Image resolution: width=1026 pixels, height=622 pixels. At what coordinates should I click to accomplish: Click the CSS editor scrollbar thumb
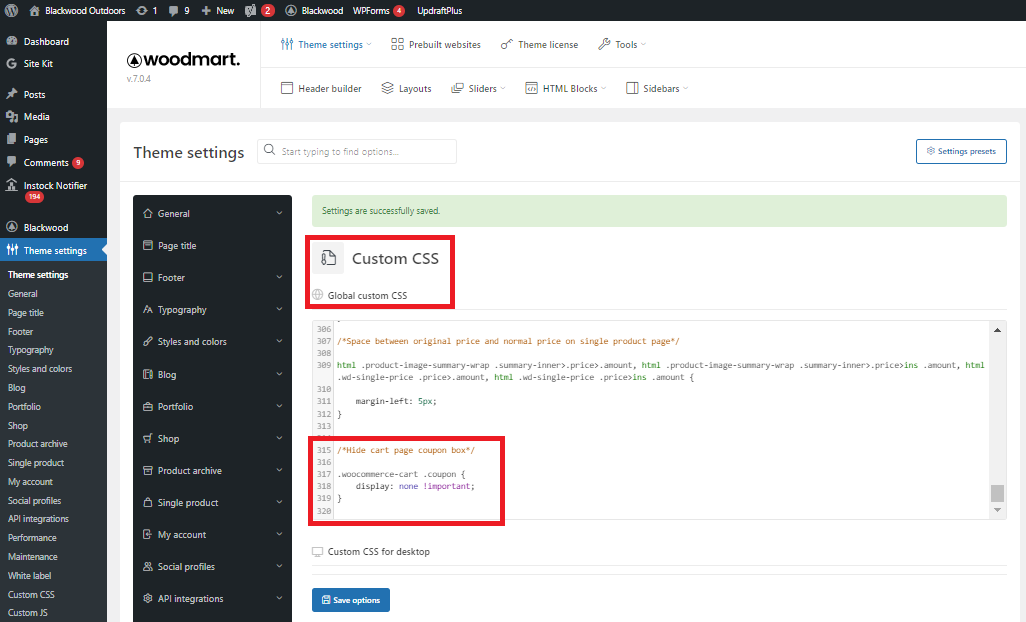997,492
